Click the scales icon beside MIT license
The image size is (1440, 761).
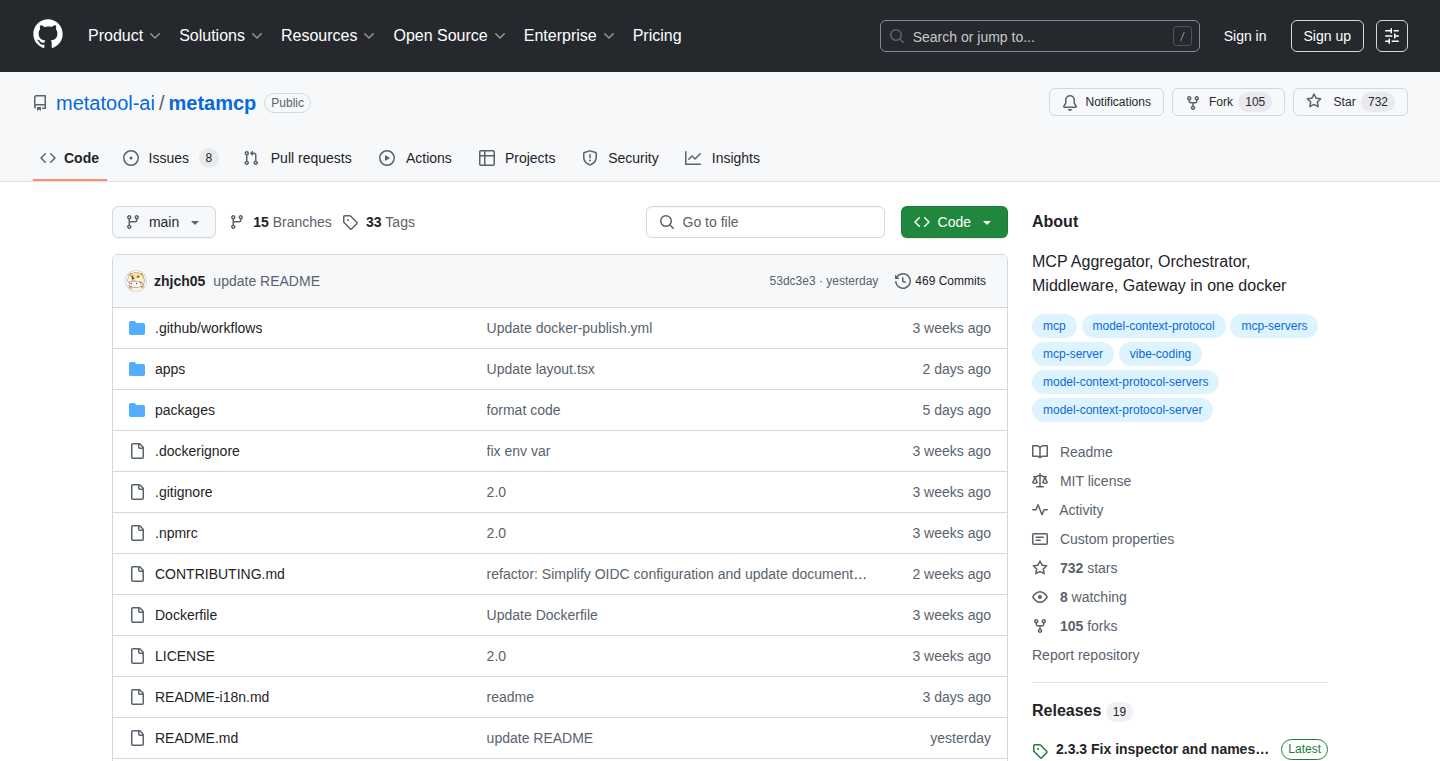1040,481
